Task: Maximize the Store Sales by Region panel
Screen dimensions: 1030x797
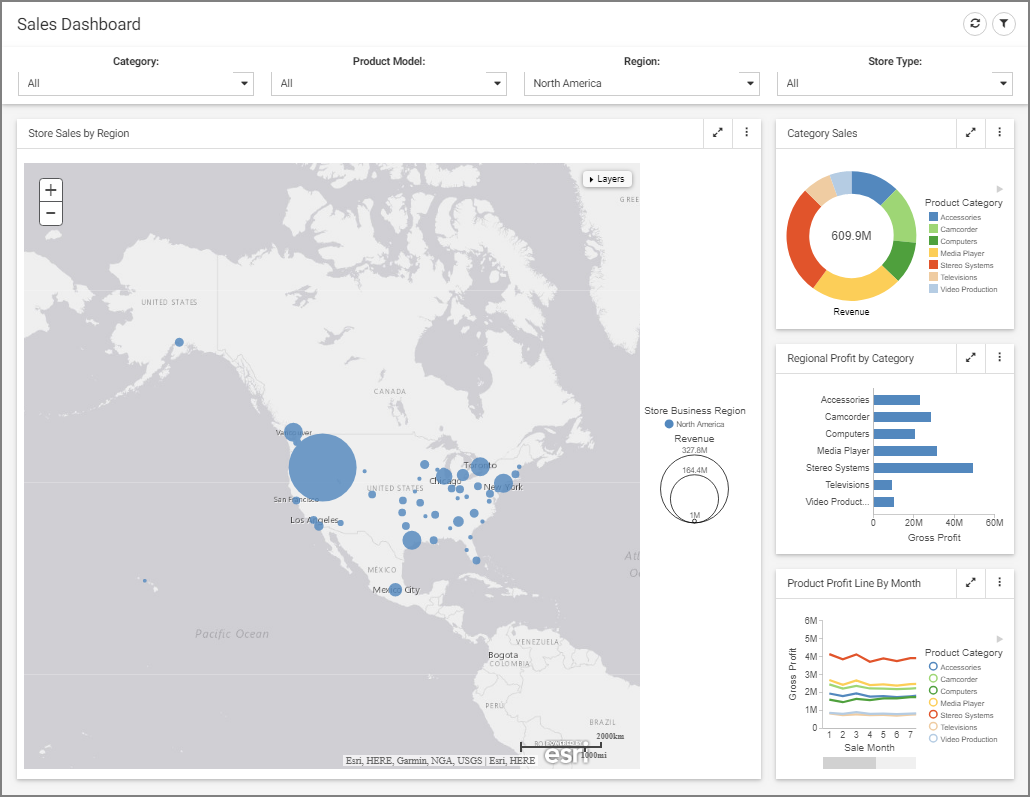Action: coord(717,132)
